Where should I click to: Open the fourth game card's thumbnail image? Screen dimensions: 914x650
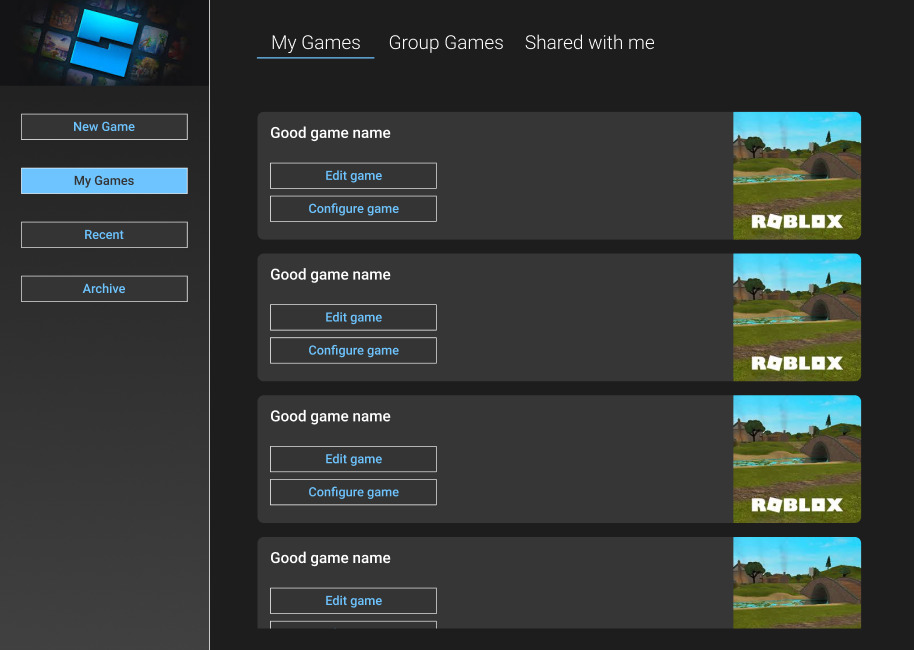pos(797,582)
